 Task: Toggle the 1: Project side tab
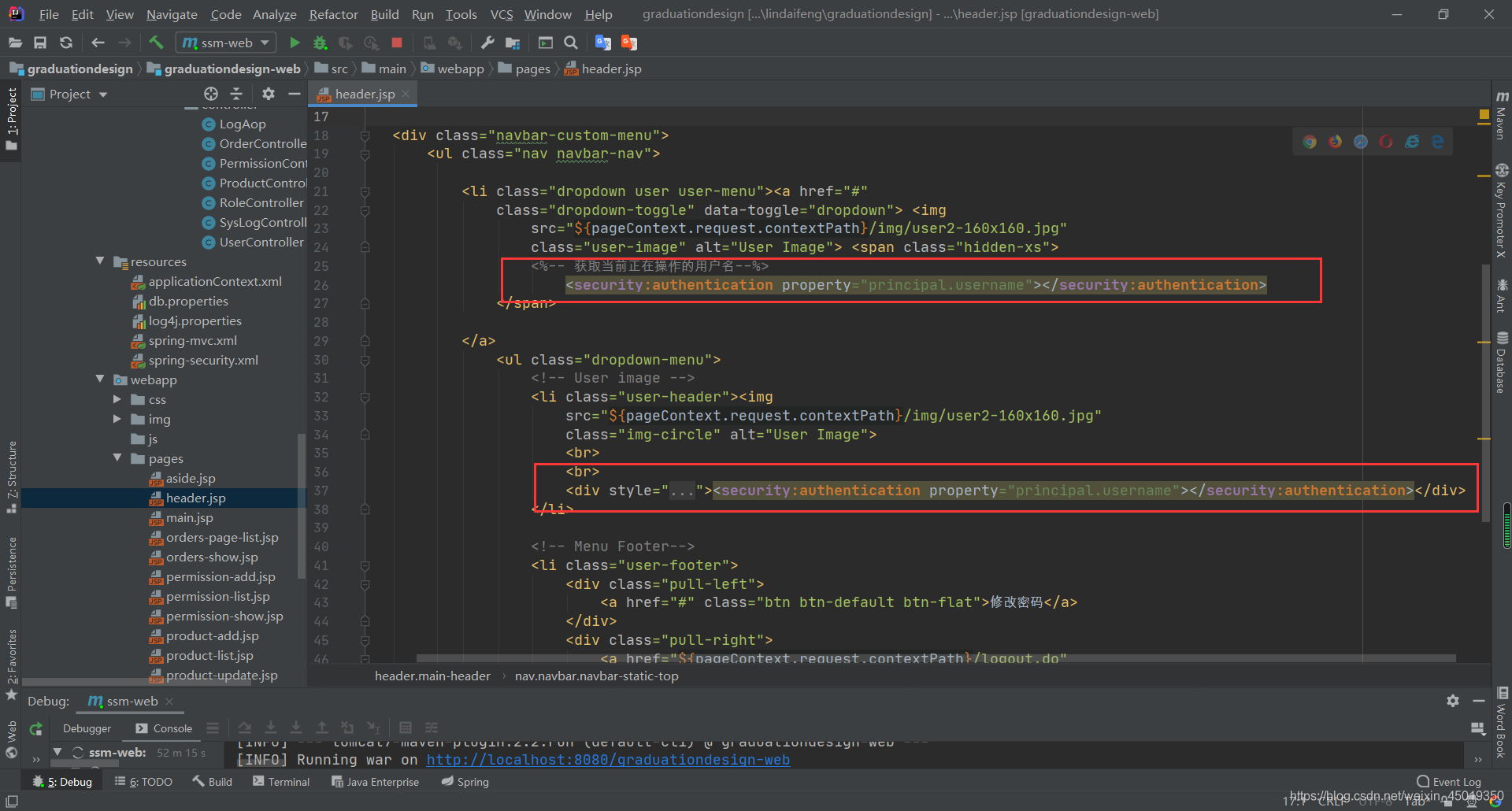(11, 120)
